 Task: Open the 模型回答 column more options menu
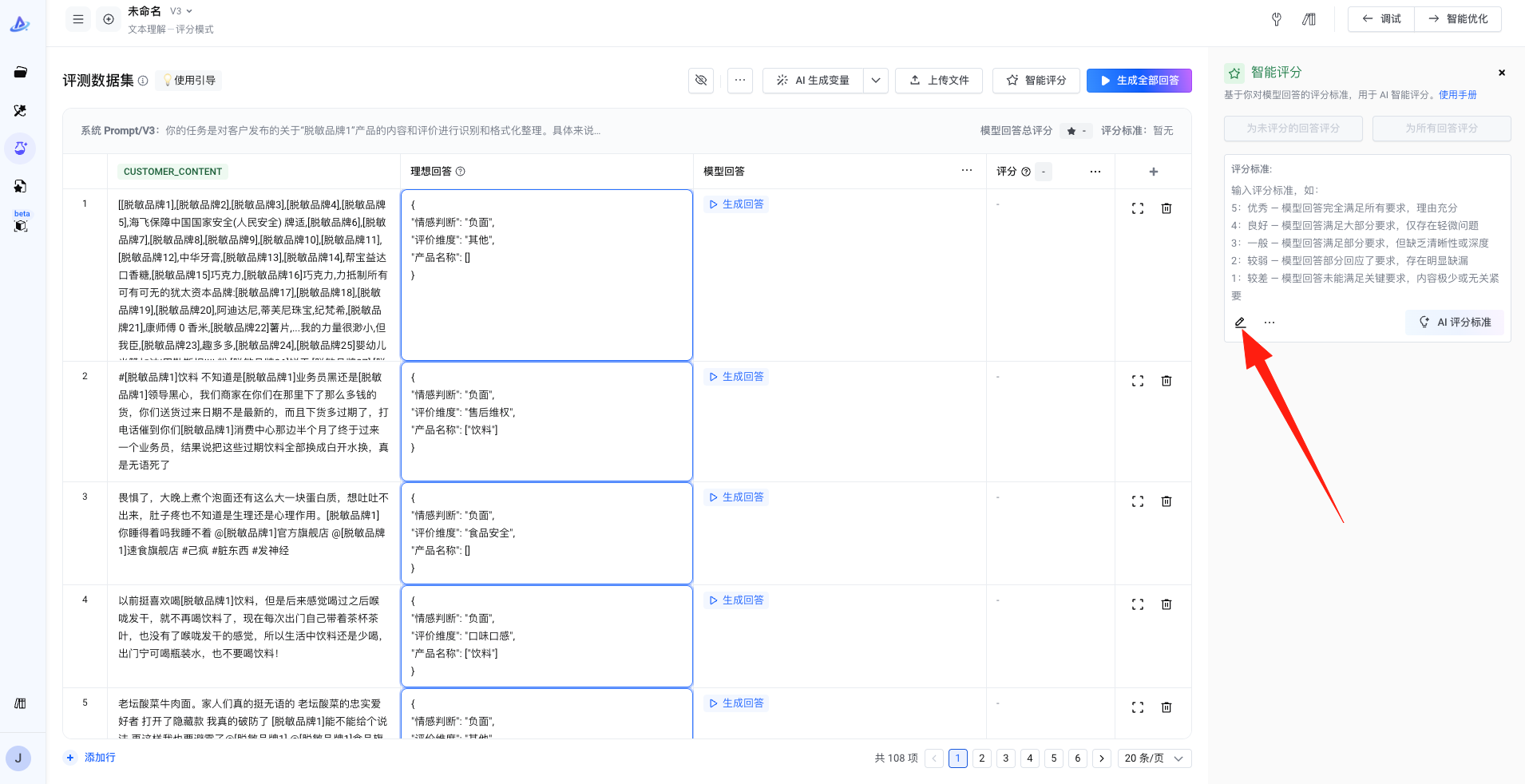967,171
